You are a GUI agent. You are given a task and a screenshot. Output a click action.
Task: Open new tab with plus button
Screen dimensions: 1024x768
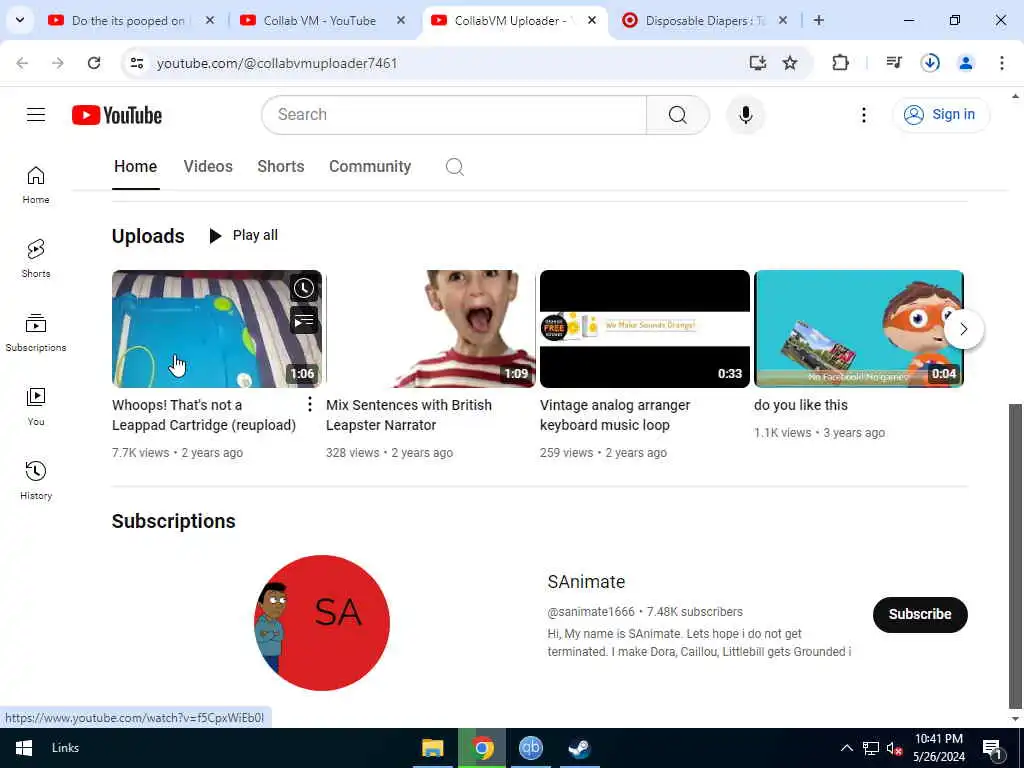tap(818, 20)
